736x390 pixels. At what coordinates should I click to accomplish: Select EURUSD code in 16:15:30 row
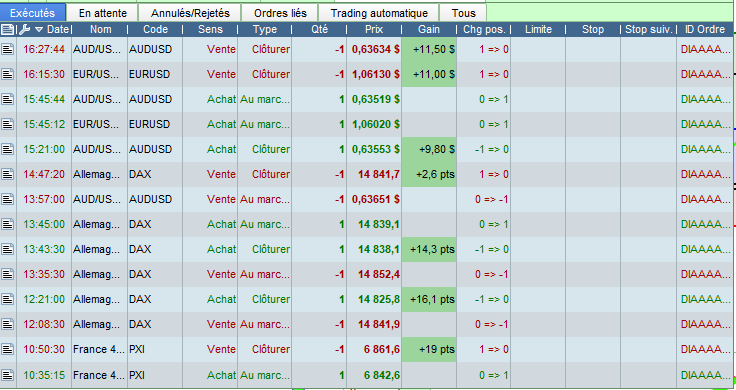coord(149,74)
